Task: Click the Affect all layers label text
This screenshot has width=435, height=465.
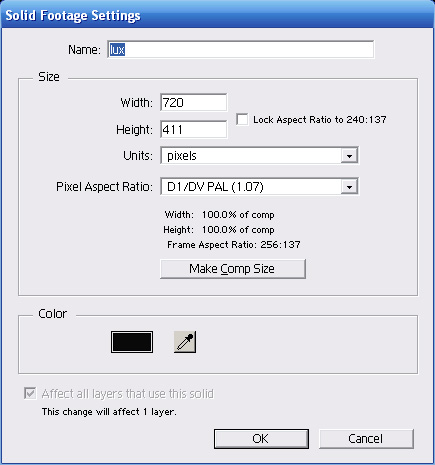Action: (x=127, y=394)
